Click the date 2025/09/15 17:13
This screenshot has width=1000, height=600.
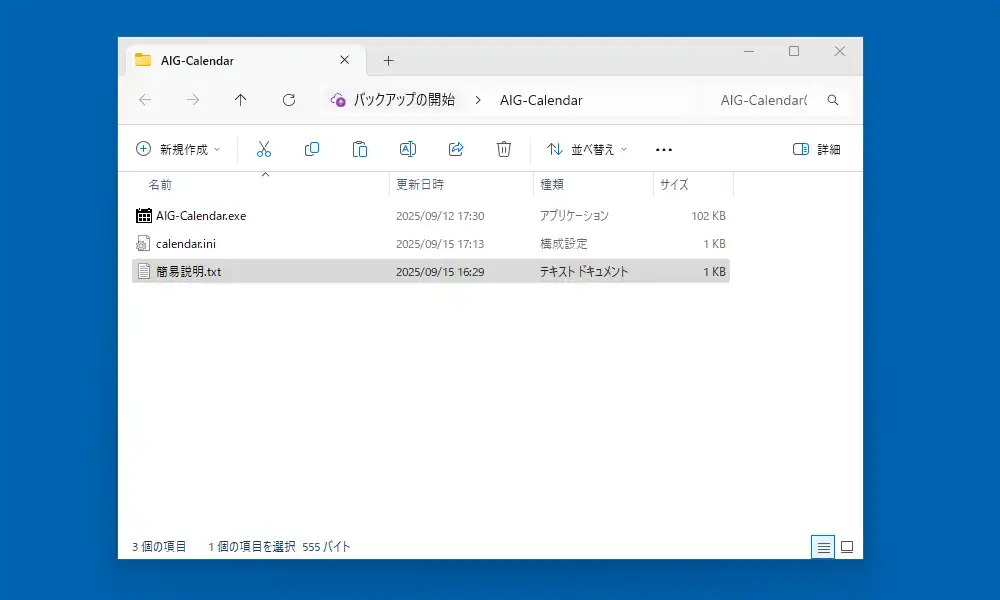click(x=440, y=244)
